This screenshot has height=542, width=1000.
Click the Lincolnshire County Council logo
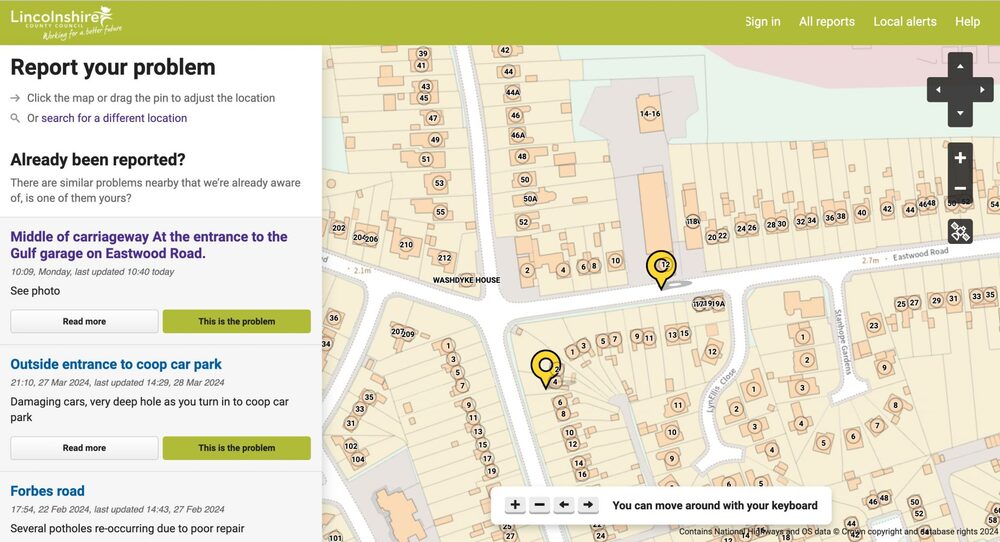click(x=66, y=22)
